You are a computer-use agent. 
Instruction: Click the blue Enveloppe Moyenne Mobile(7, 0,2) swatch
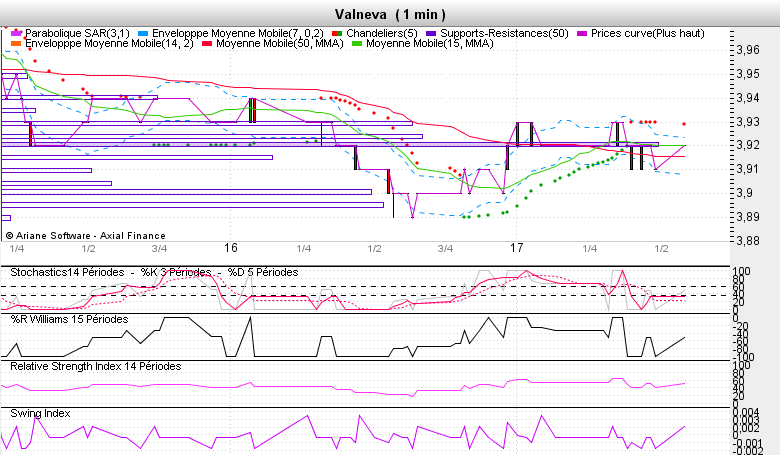143,33
